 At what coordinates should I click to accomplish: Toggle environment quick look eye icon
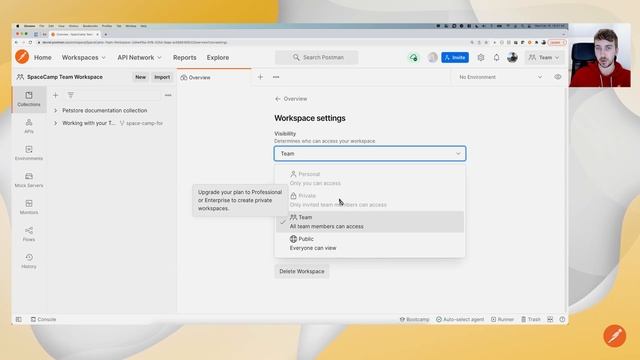pyautogui.click(x=558, y=77)
